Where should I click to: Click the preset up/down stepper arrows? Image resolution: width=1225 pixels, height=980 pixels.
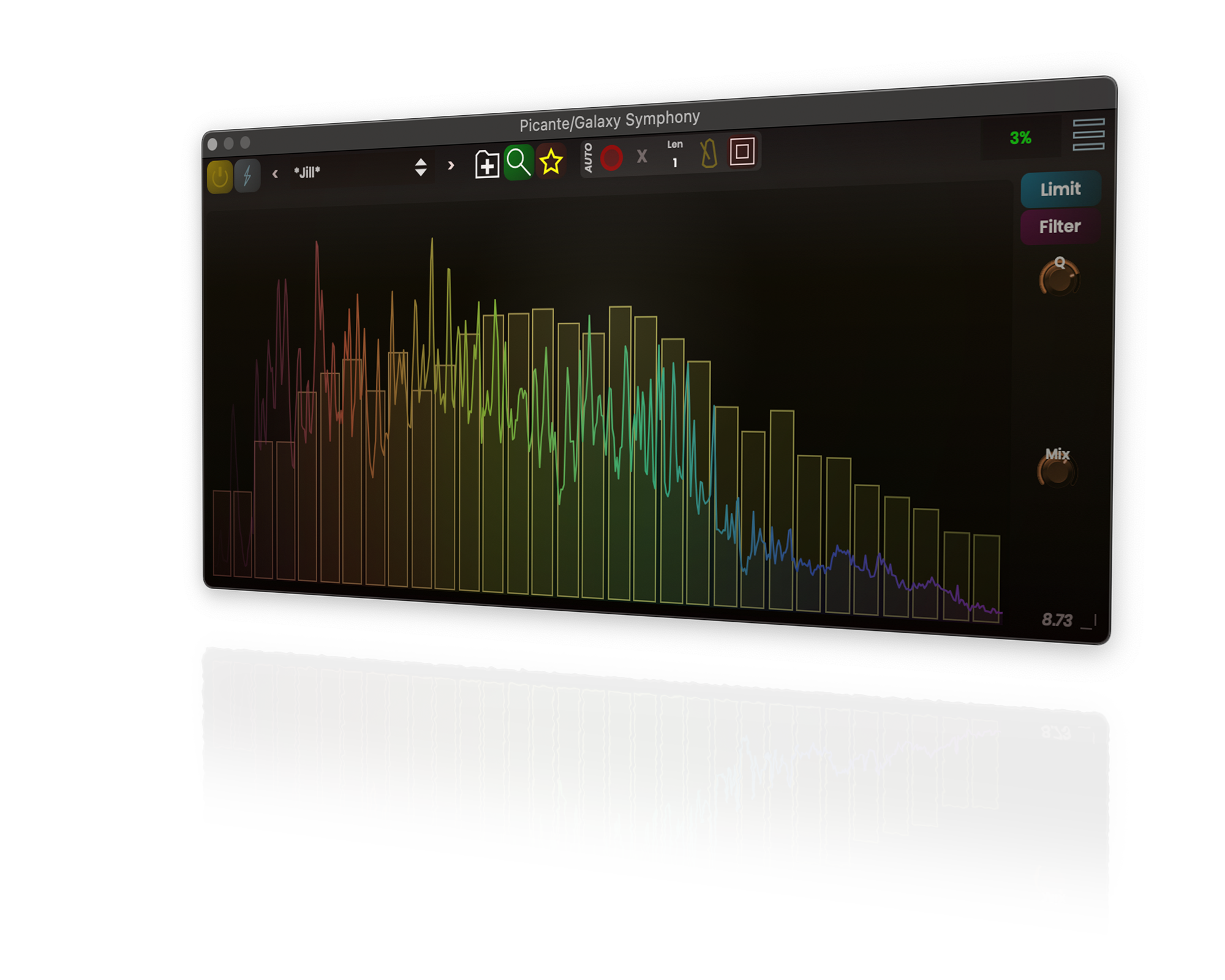pos(421,167)
